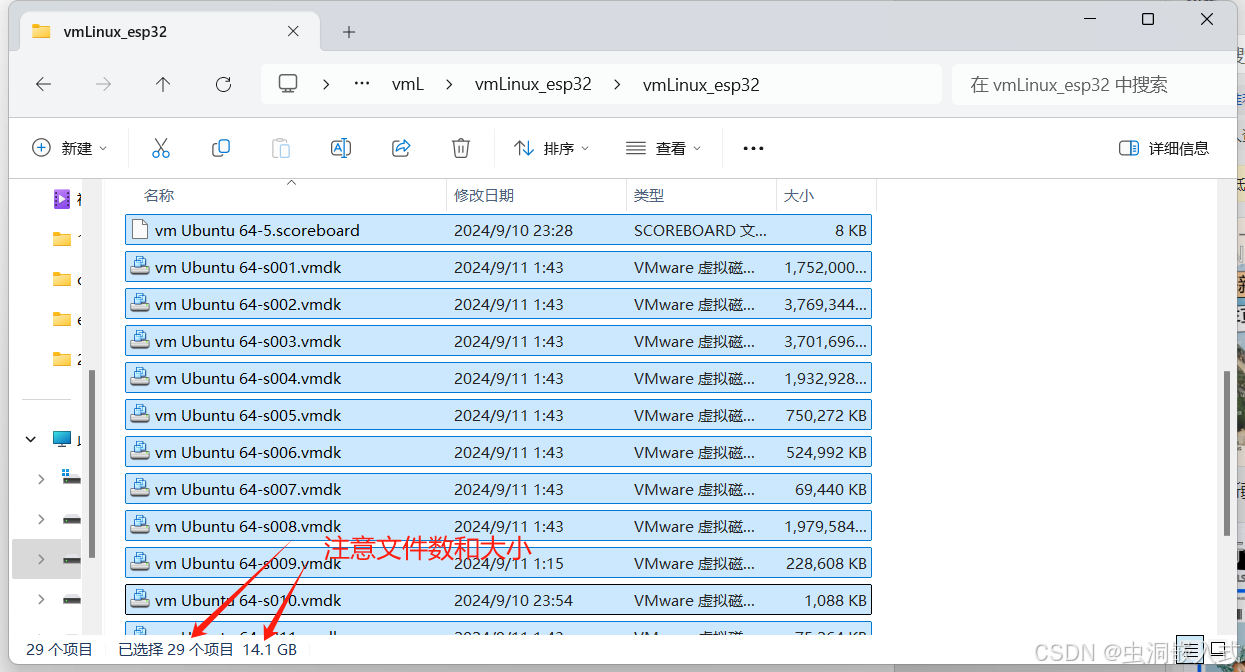The image size is (1245, 672).
Task: Click the 69,440 KB size cell
Action: (x=831, y=489)
